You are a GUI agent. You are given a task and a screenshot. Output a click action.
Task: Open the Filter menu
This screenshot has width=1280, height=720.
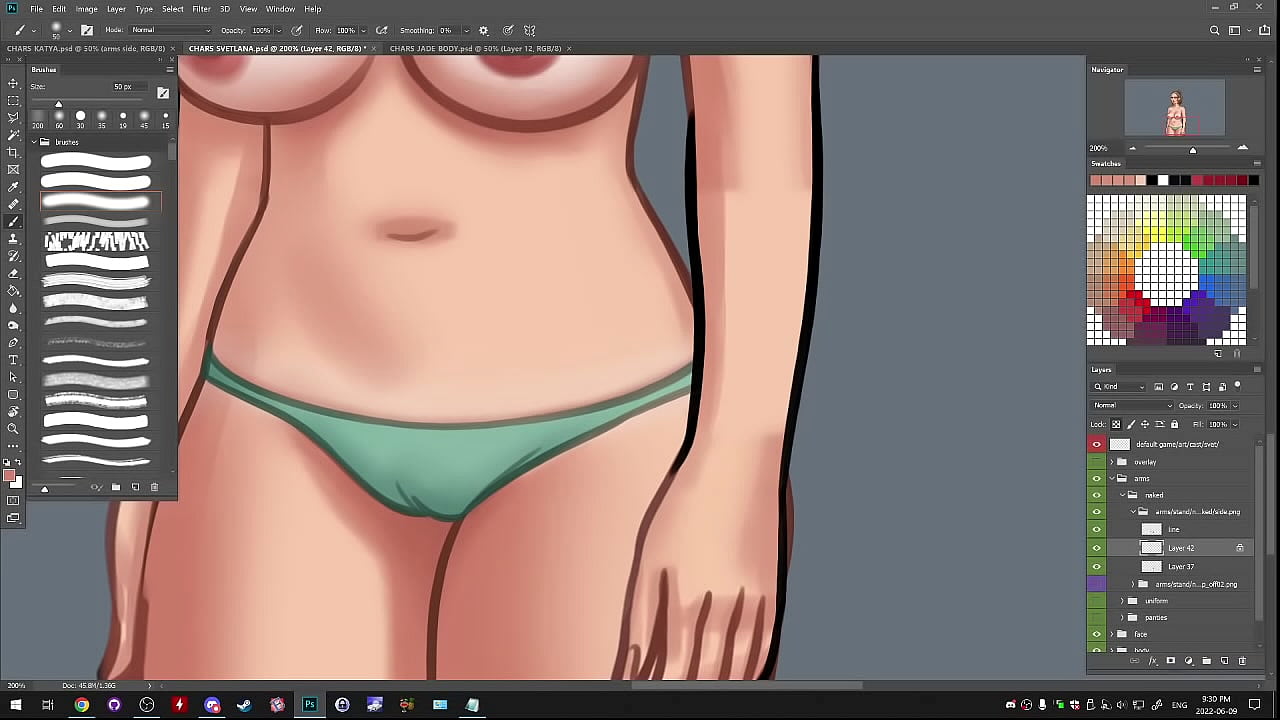pos(201,9)
